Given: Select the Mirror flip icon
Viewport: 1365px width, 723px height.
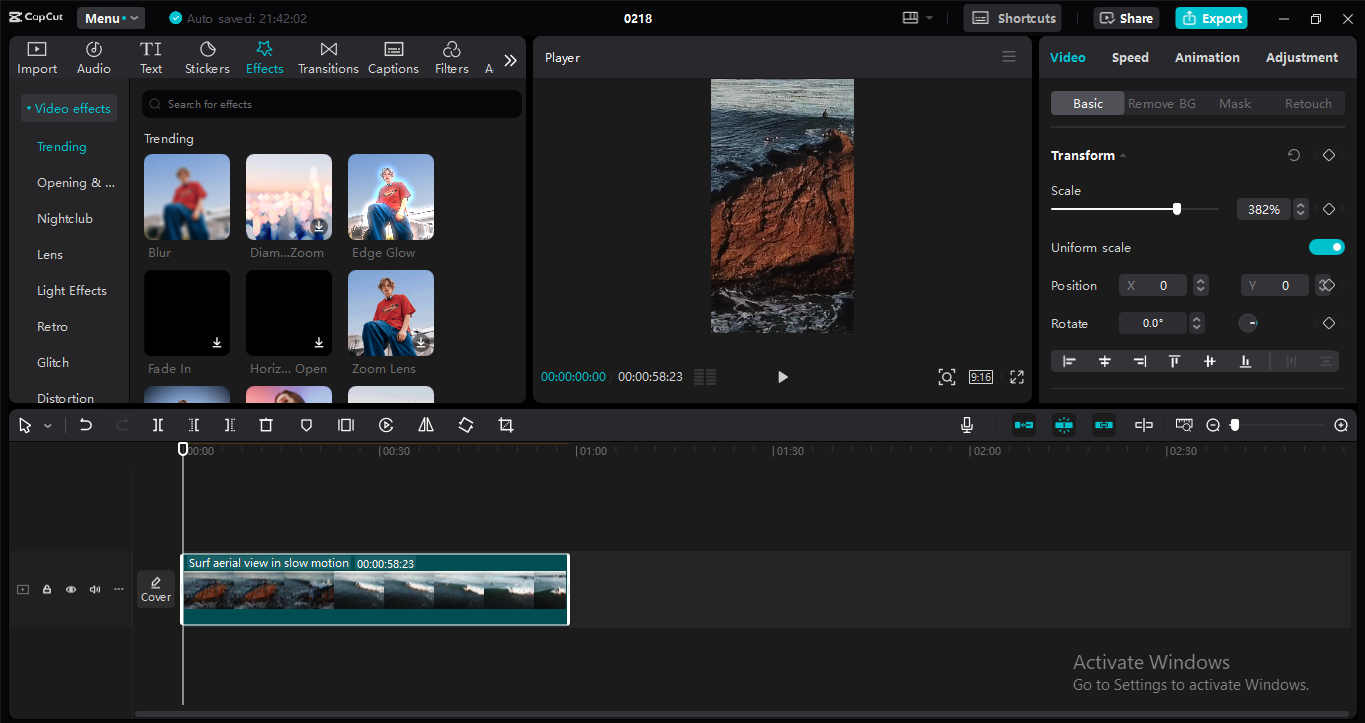Looking at the screenshot, I should [426, 425].
